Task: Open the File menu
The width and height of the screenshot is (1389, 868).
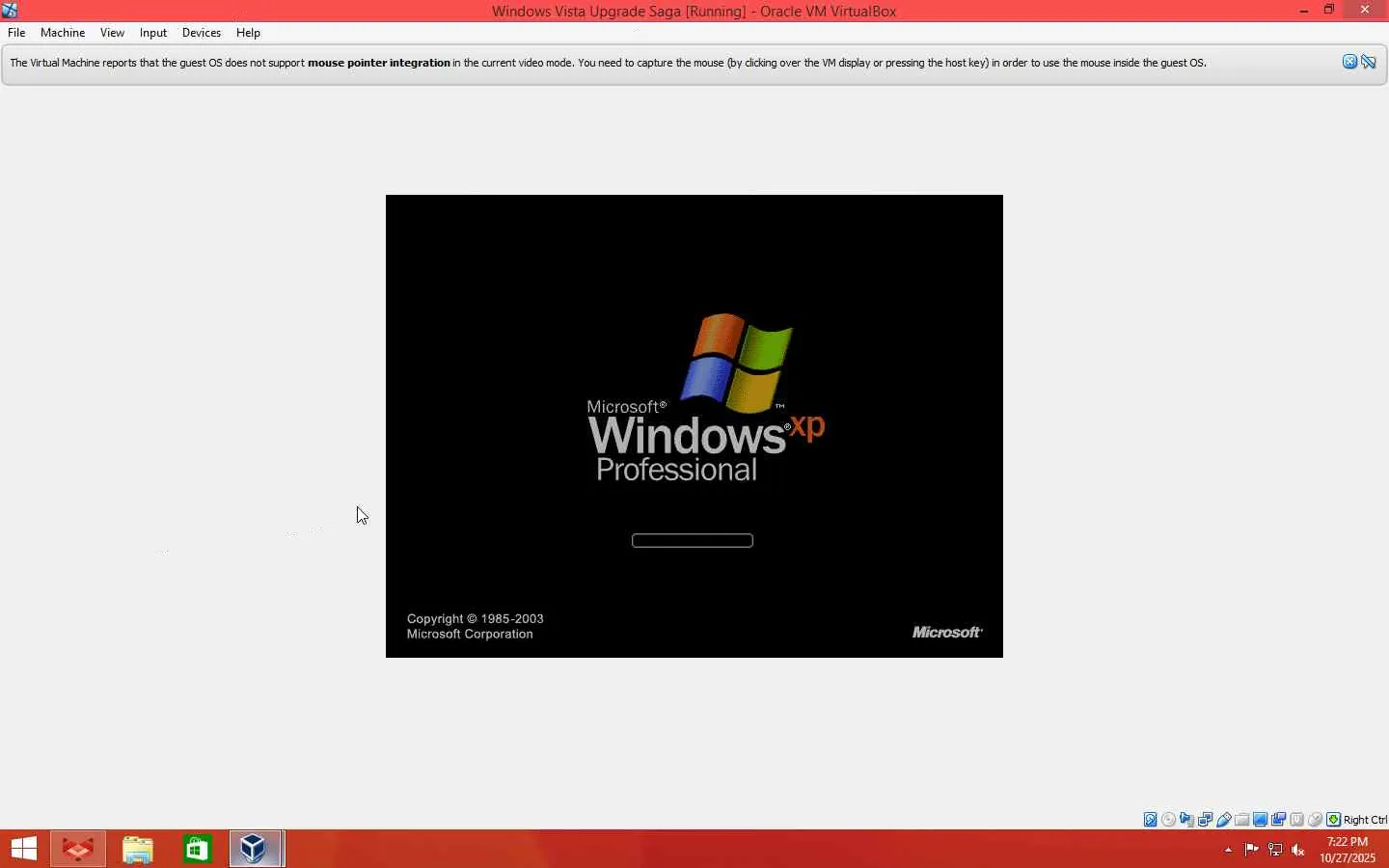Action: tap(16, 33)
